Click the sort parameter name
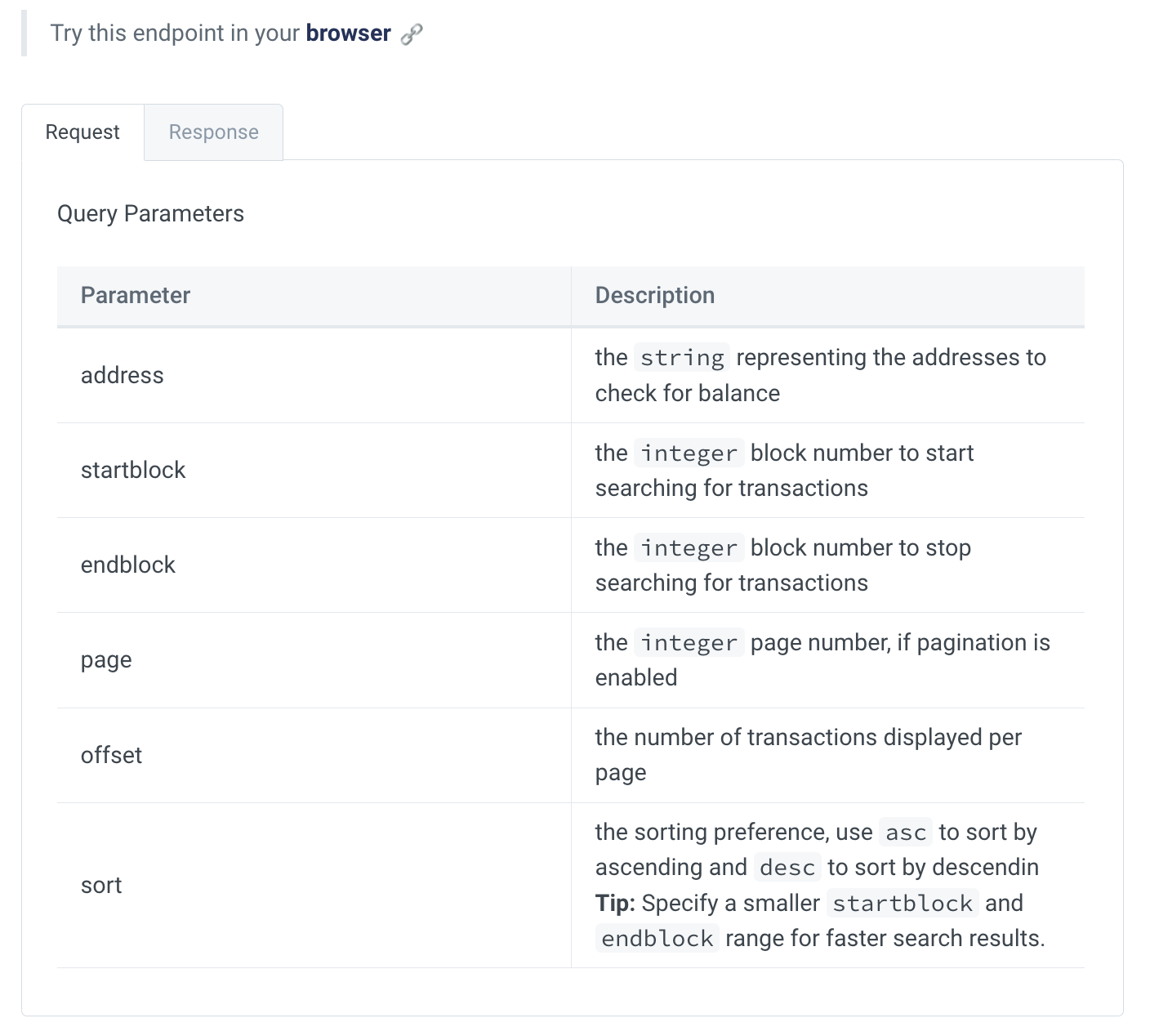The width and height of the screenshot is (1150, 1036). tap(101, 886)
